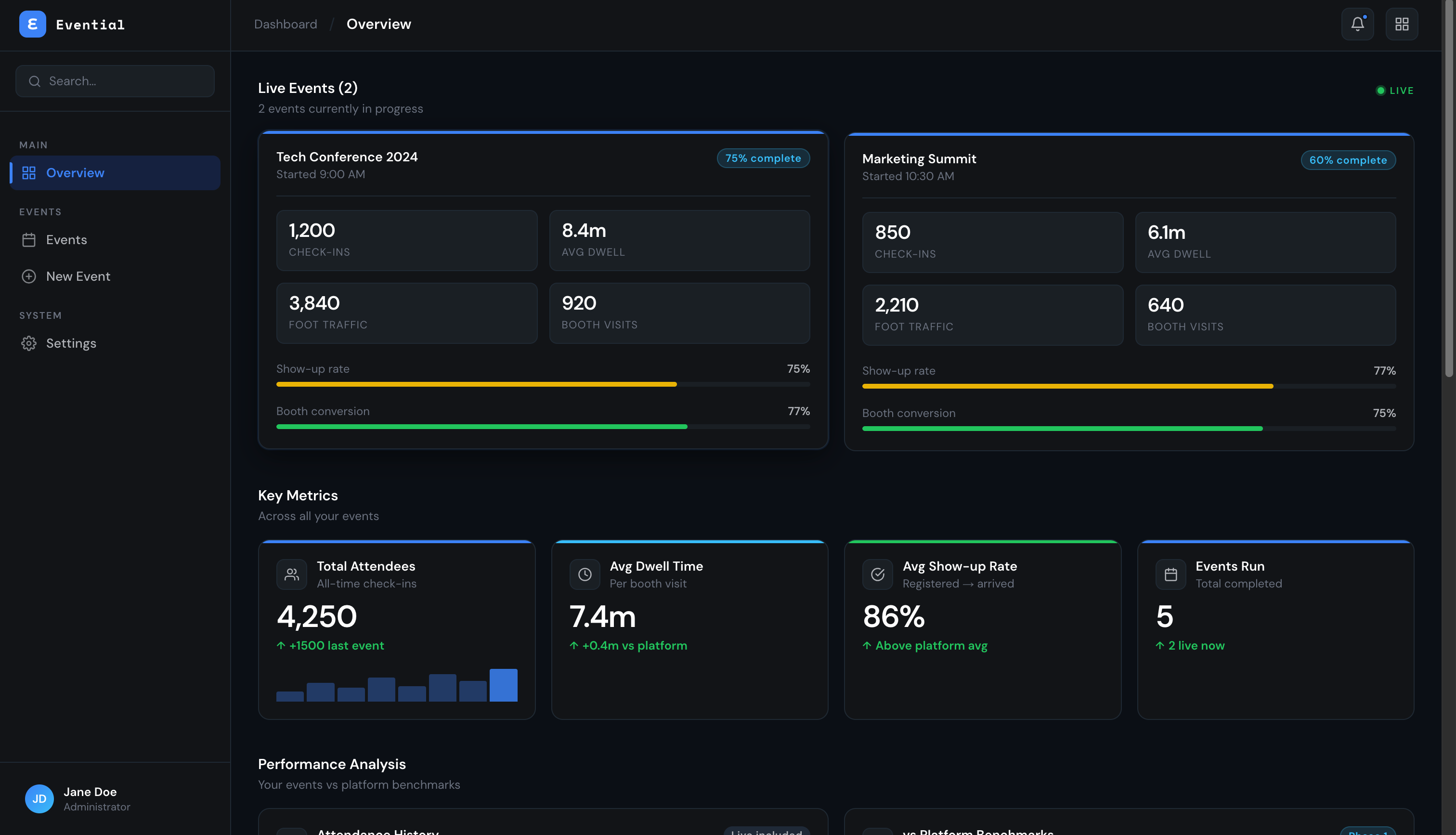Open Settings from the sidebar
1456x835 pixels.
[x=115, y=343]
